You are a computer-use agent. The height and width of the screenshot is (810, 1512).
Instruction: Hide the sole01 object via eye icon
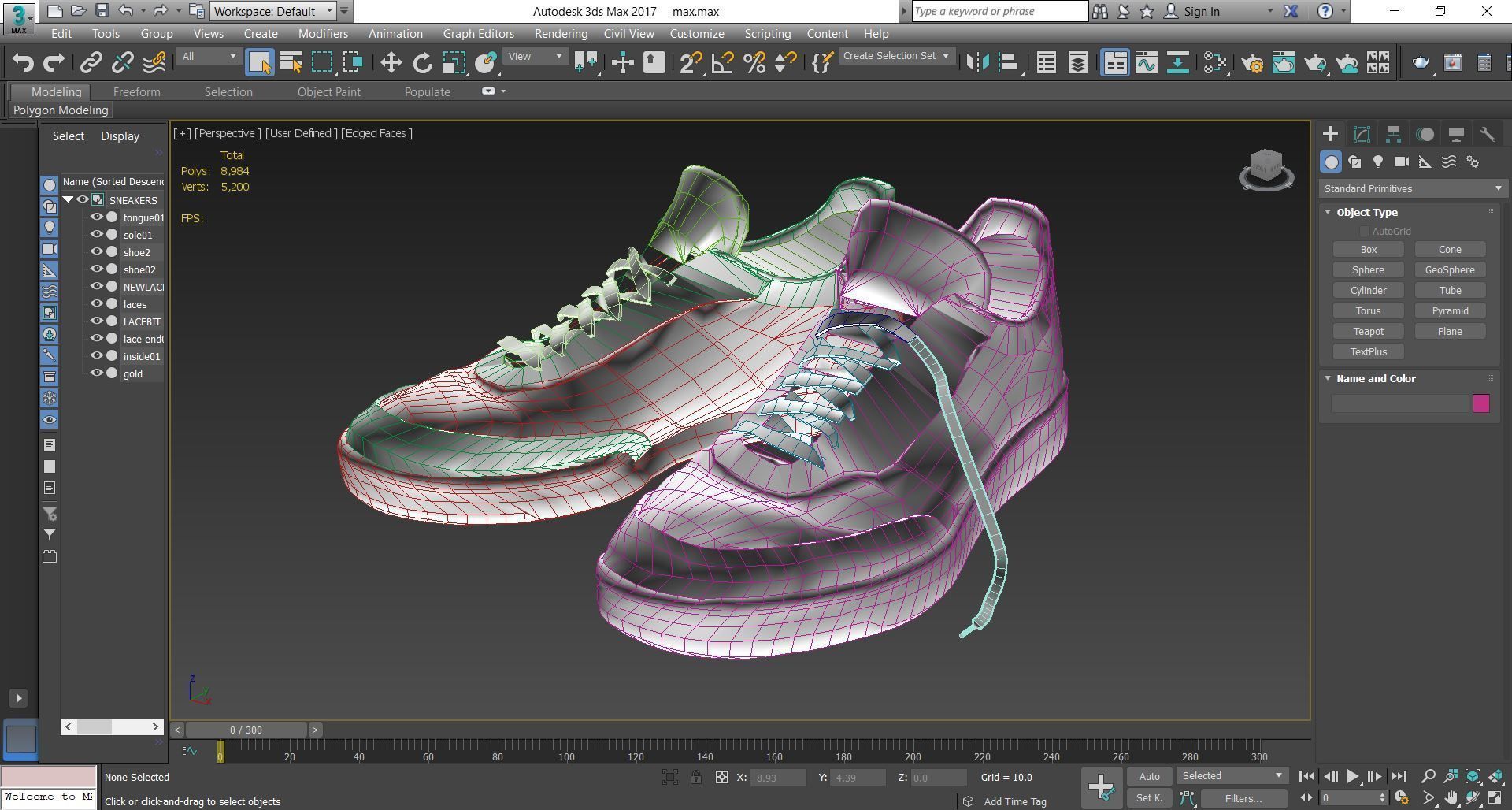point(97,234)
